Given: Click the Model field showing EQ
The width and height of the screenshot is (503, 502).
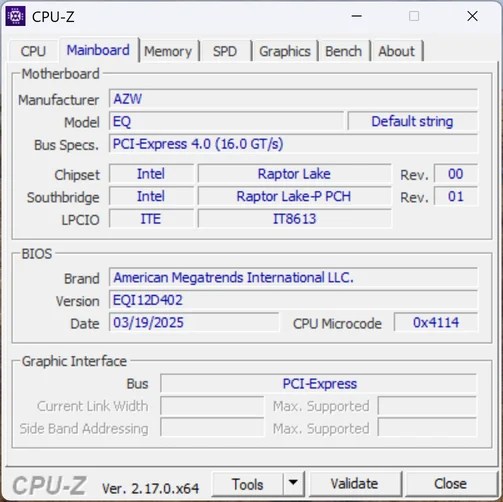Looking at the screenshot, I should tap(226, 121).
